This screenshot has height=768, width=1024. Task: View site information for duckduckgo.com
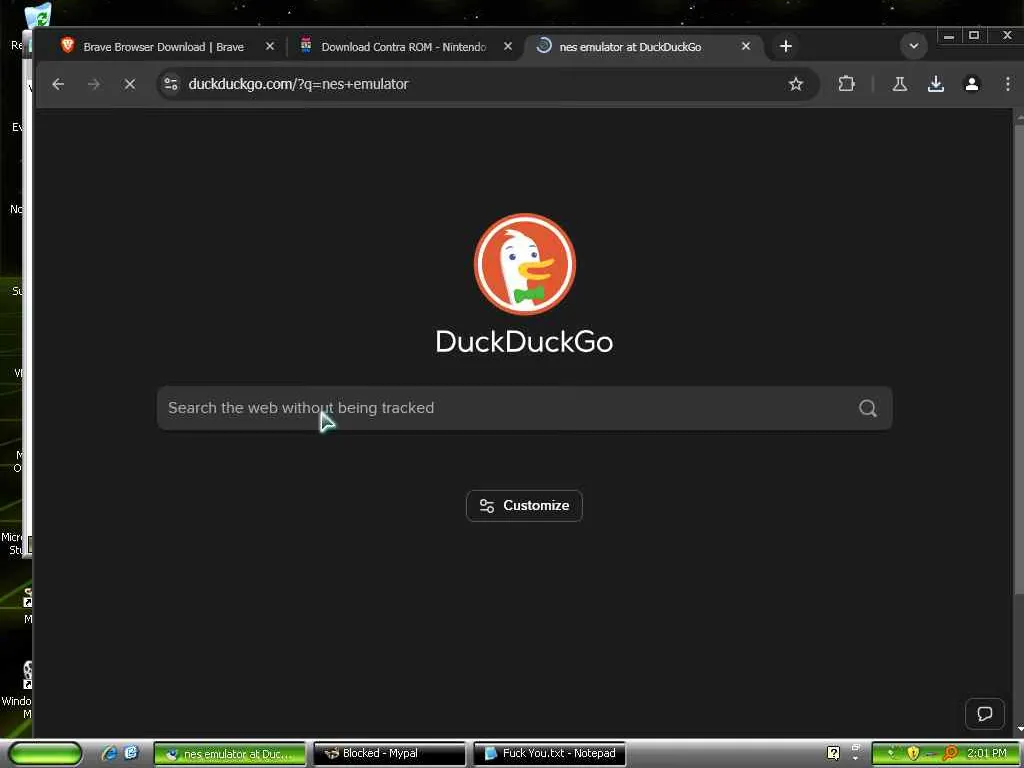[x=171, y=84]
